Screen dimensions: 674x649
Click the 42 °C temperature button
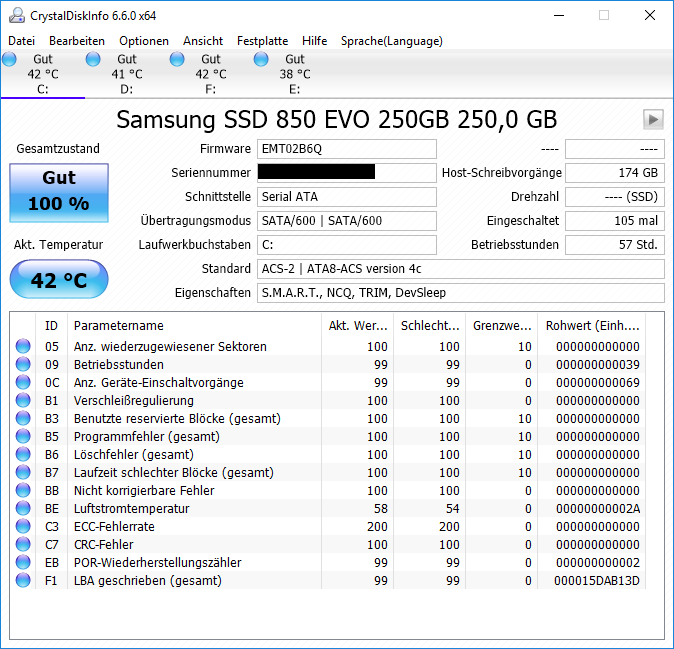59,279
